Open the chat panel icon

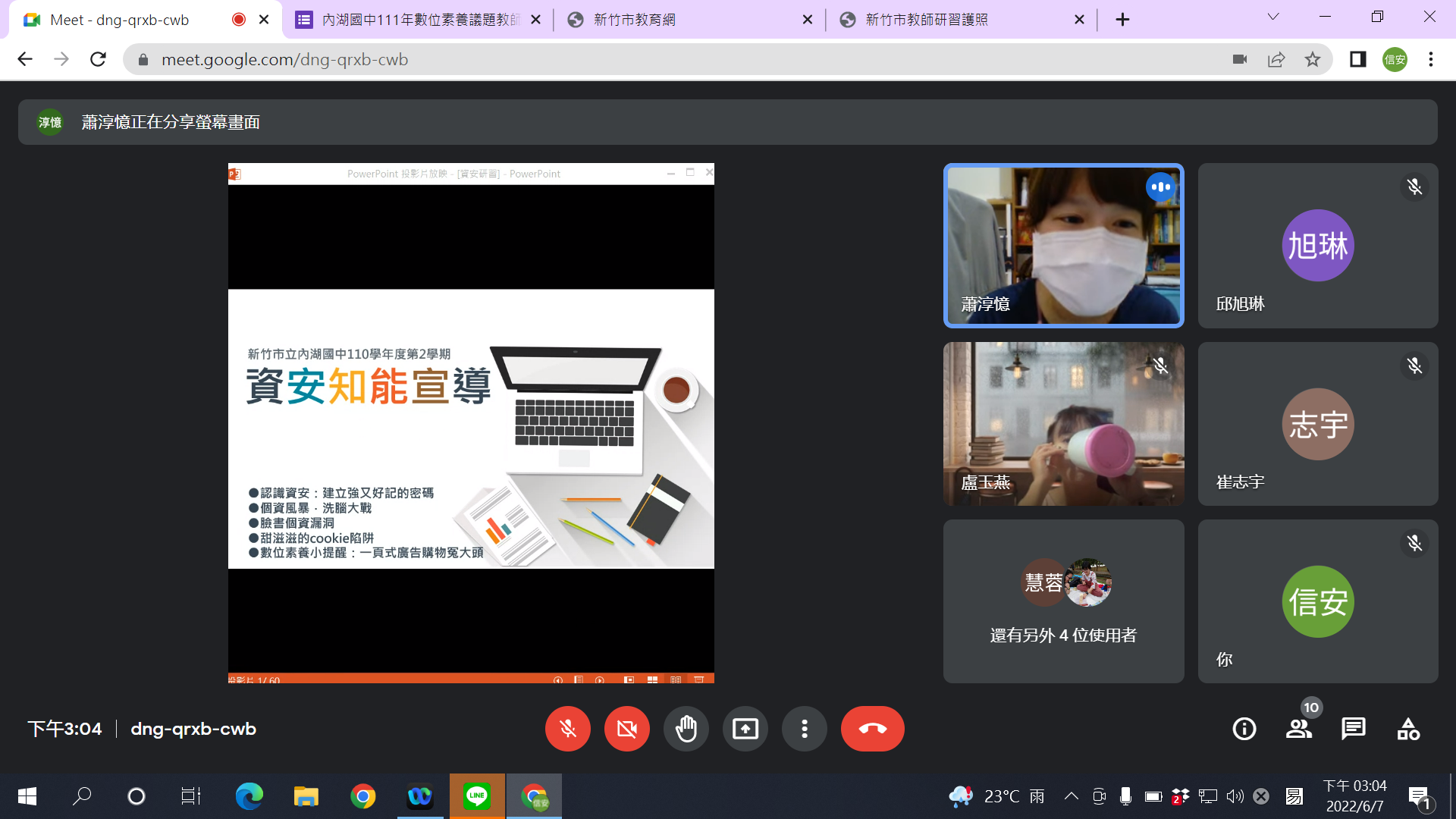click(x=1354, y=729)
